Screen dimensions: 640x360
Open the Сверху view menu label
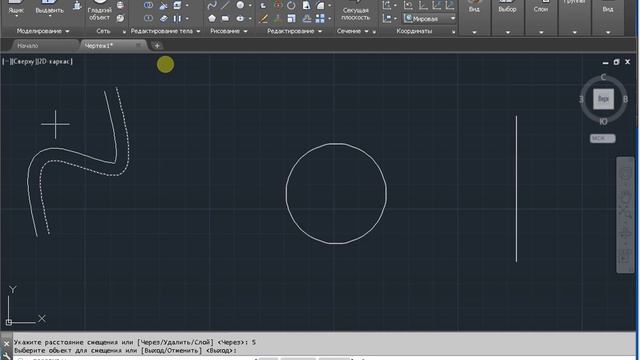23,62
